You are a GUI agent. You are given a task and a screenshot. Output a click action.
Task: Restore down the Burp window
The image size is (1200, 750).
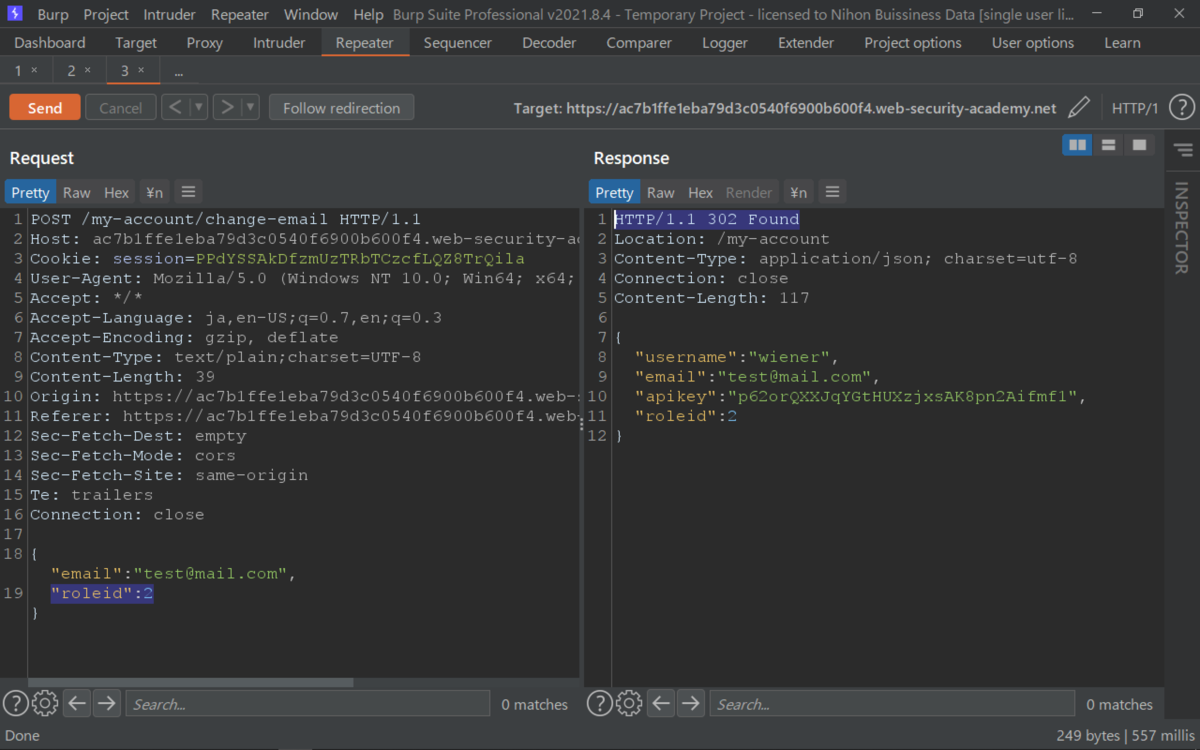[x=1138, y=14]
